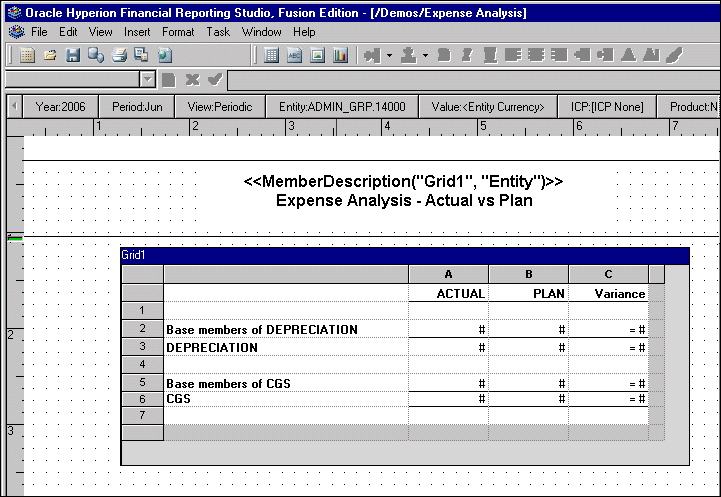Screen dimensions: 721x497
Task: Click the Italic formatting icon
Action: click(x=467, y=56)
